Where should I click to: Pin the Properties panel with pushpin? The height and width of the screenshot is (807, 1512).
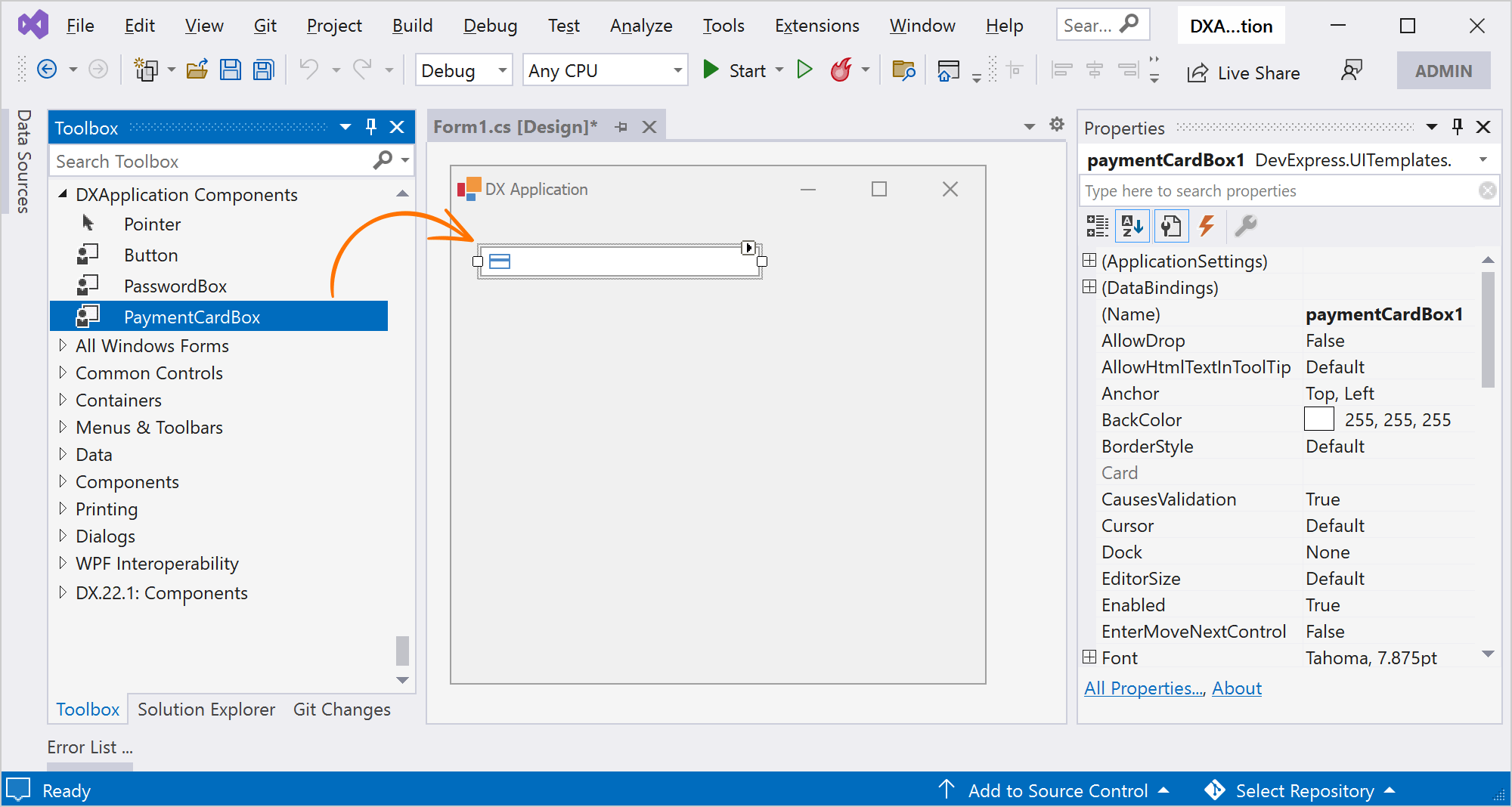click(1458, 127)
